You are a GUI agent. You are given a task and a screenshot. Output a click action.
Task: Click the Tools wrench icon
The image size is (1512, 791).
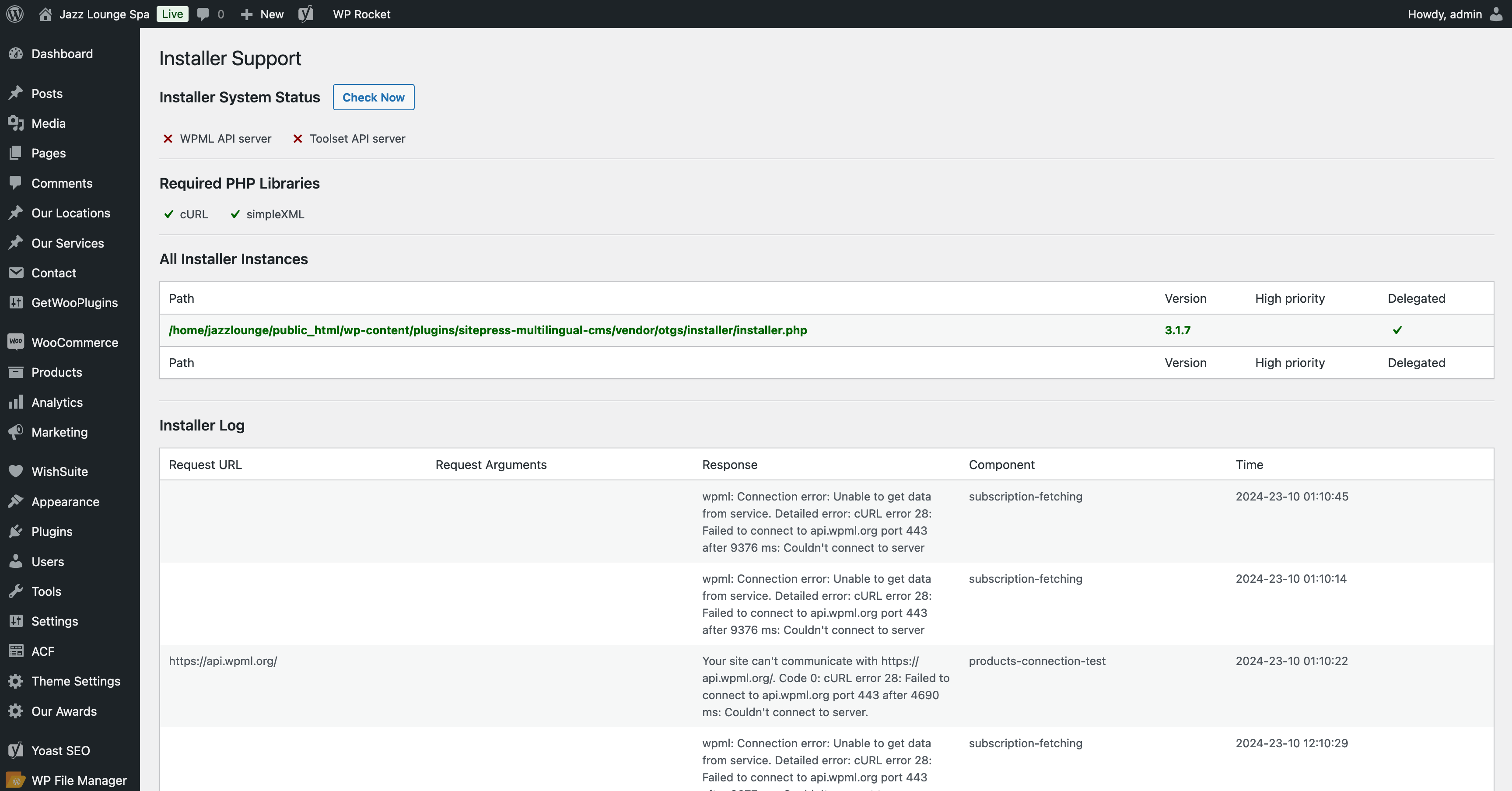pyautogui.click(x=16, y=591)
